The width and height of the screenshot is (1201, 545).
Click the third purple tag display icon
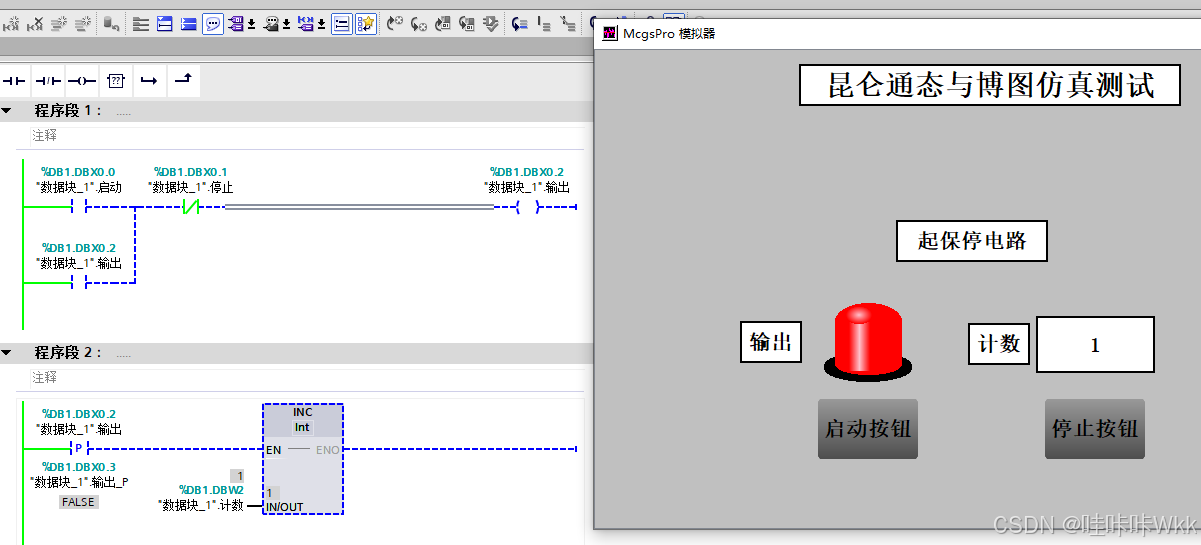(x=306, y=23)
